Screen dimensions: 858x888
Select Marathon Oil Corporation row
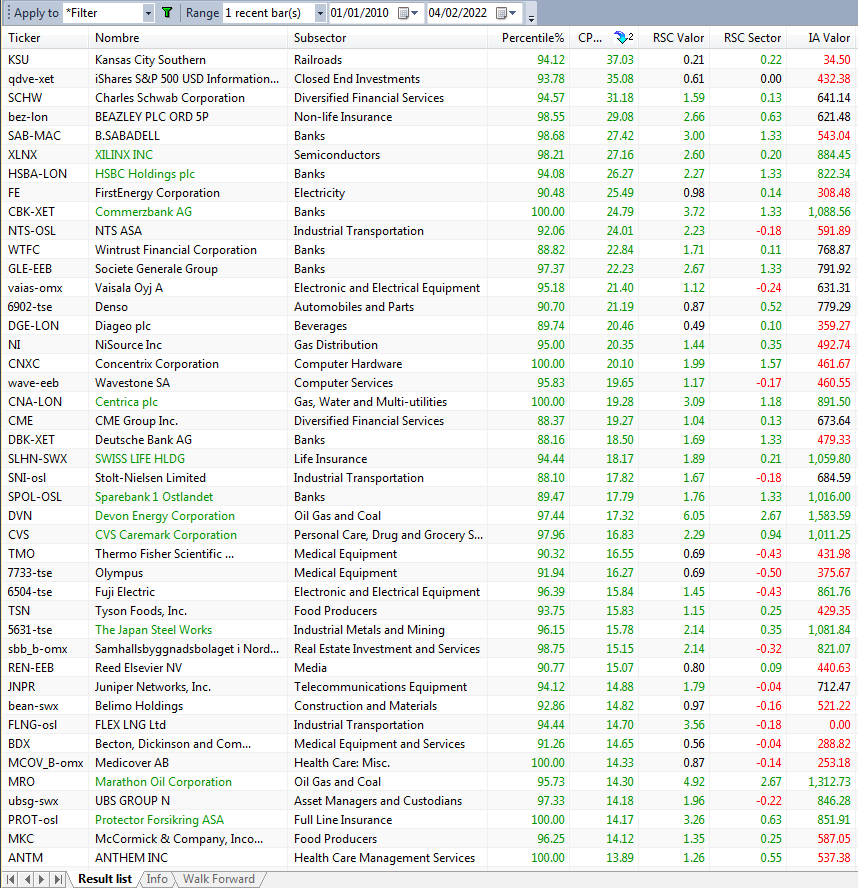(x=429, y=782)
